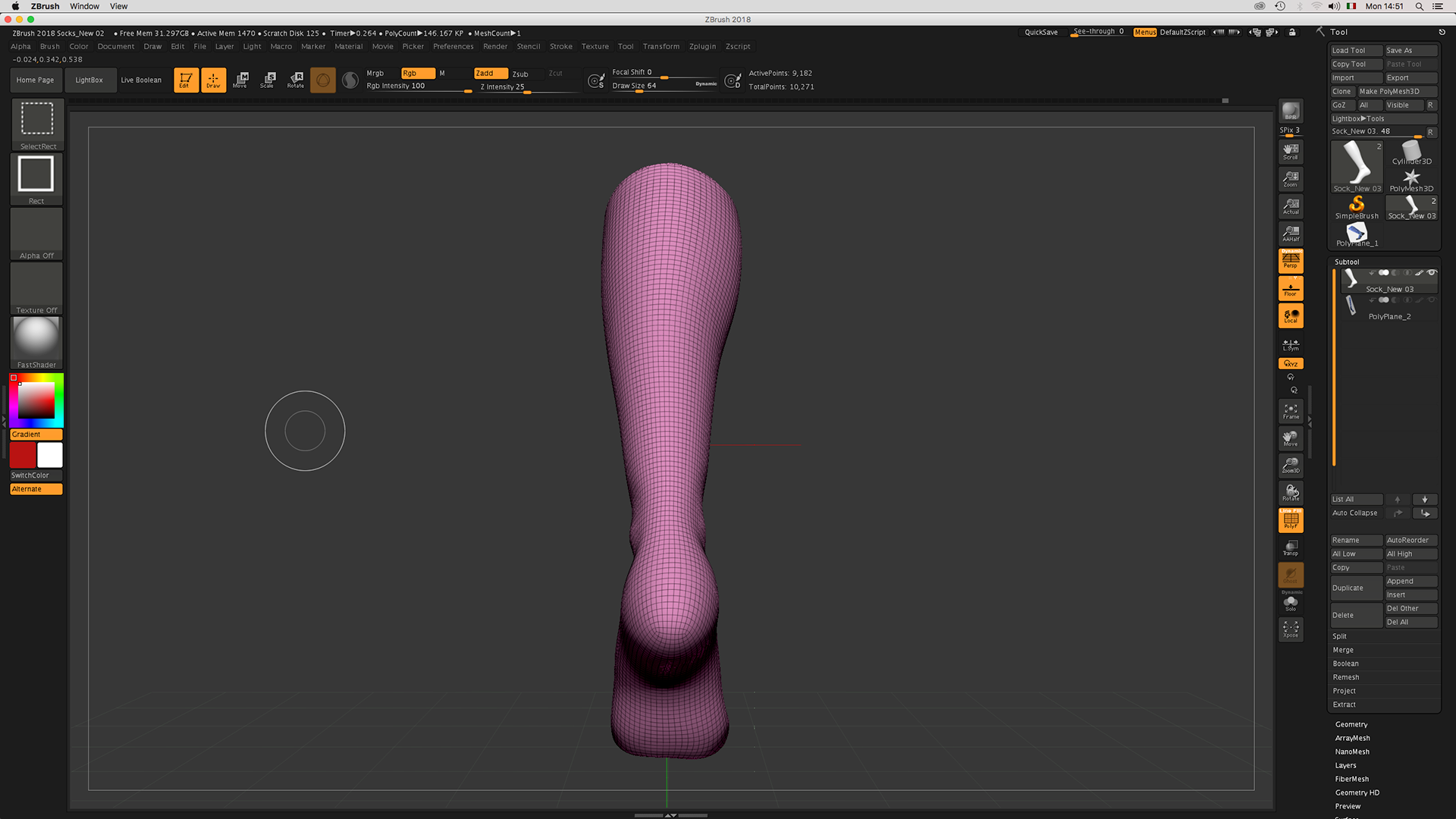Click the Actual size zoom icon
1456x819 pixels.
[1291, 206]
